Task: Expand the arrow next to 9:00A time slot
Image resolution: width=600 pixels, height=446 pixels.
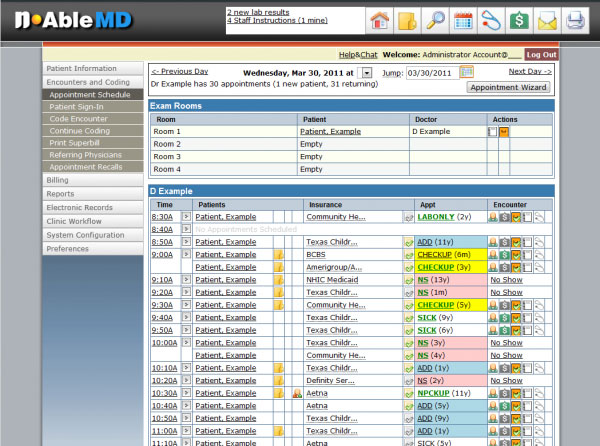Action: (186, 254)
